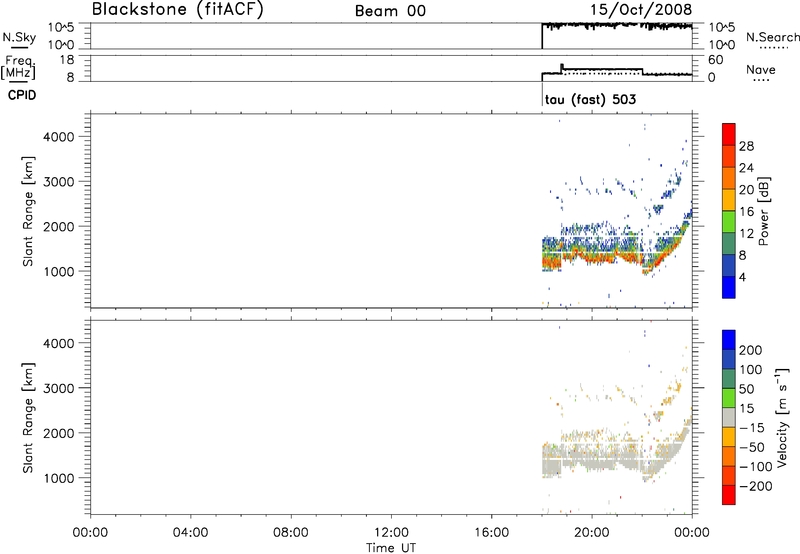Image resolution: width=800 pixels, height=554 pixels.
Task: Click the velocity panel 'Slant Range [km]' label
Action: [x=28, y=418]
